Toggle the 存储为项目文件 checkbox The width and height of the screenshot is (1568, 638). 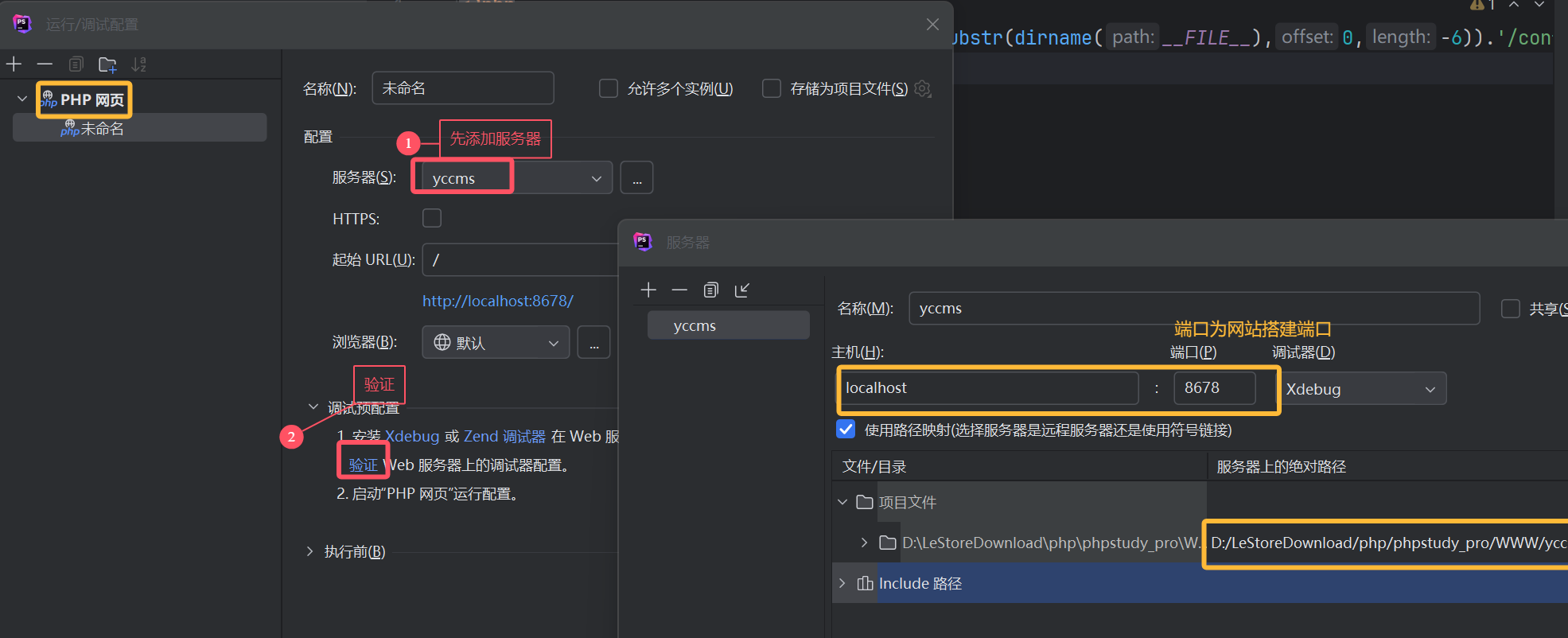[x=772, y=88]
